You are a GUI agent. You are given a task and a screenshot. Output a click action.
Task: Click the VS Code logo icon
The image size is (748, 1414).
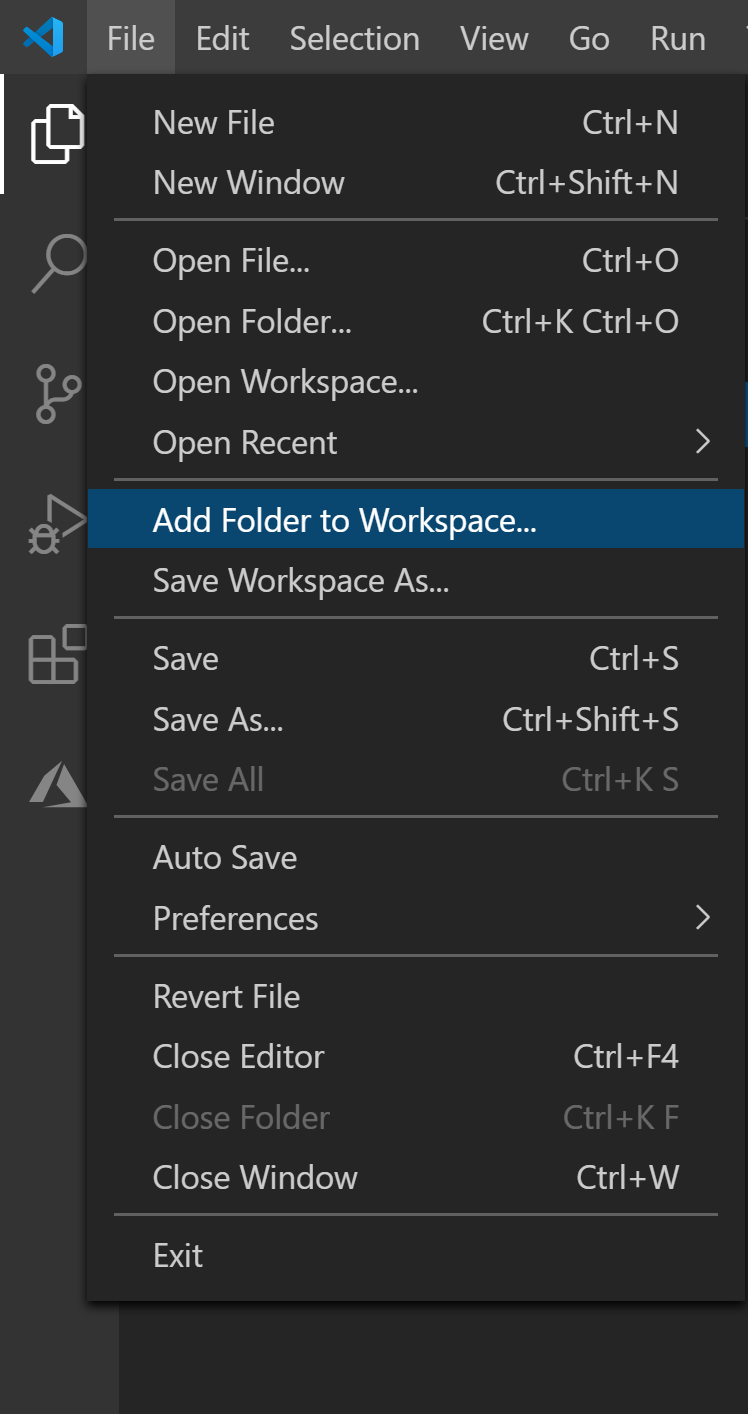pos(43,38)
